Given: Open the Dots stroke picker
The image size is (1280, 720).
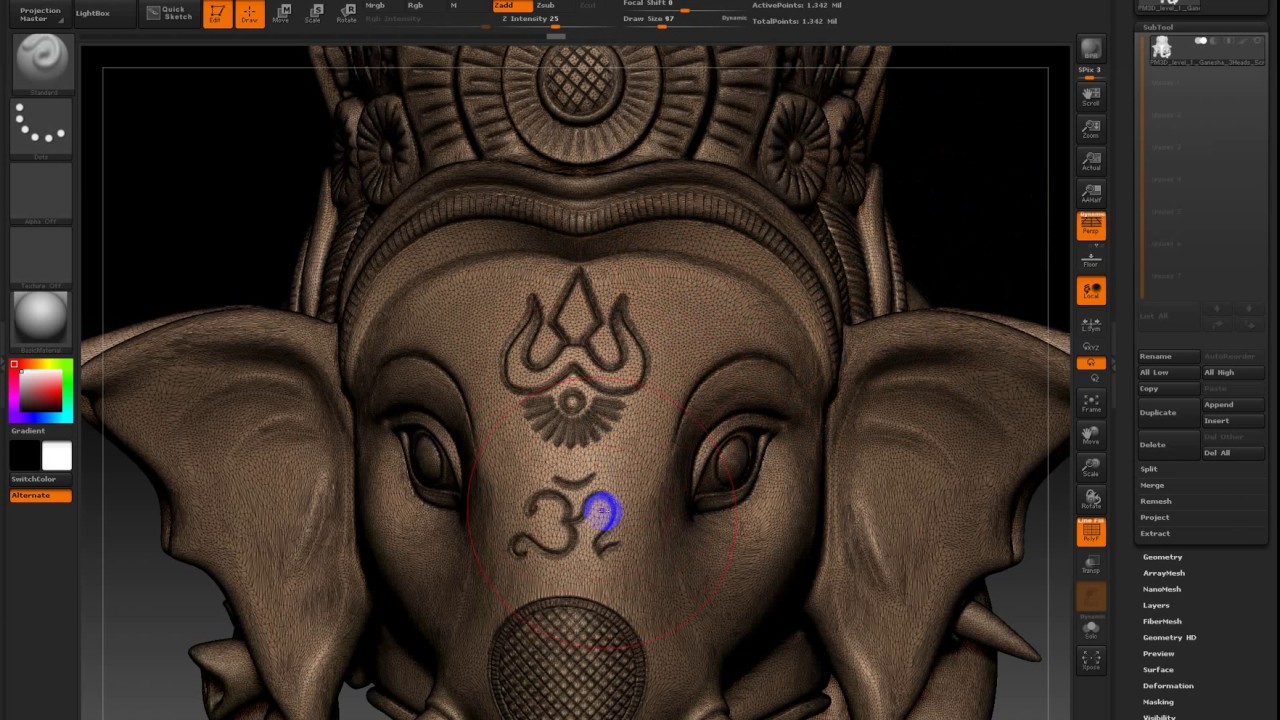Looking at the screenshot, I should point(41,130).
